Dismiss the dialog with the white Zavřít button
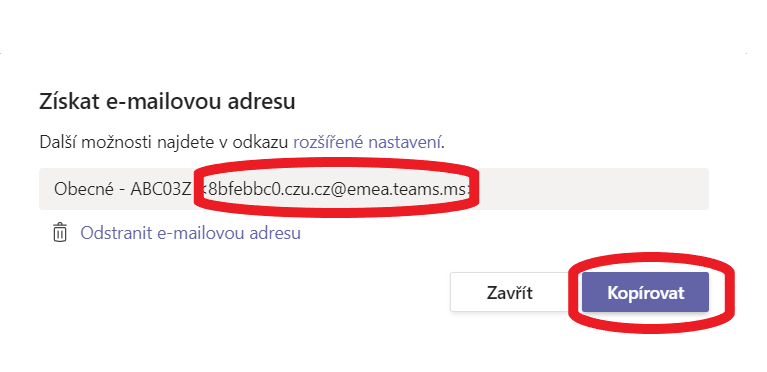 pos(510,292)
